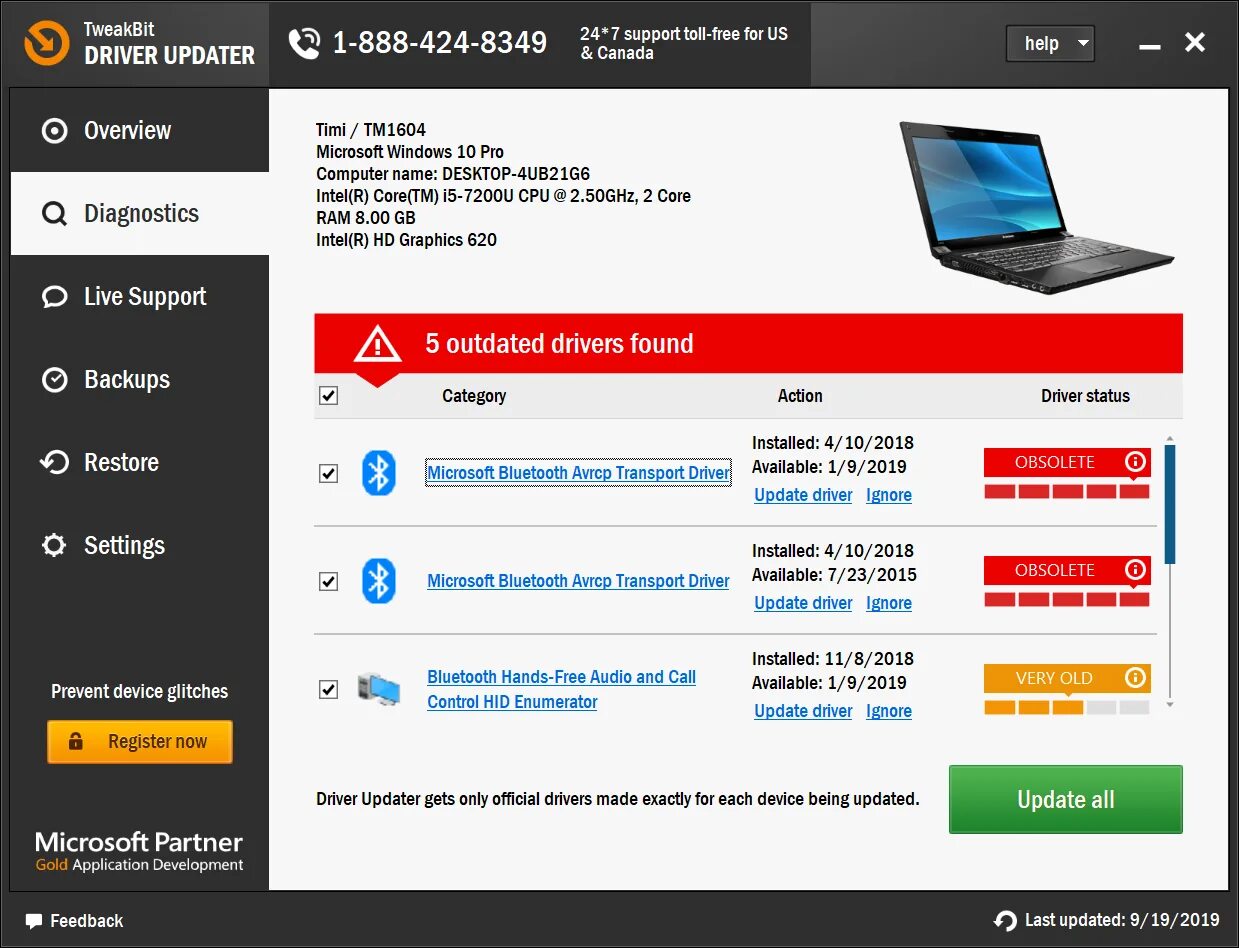This screenshot has width=1239, height=948.
Task: Open Settings via gear icon
Action: [55, 545]
